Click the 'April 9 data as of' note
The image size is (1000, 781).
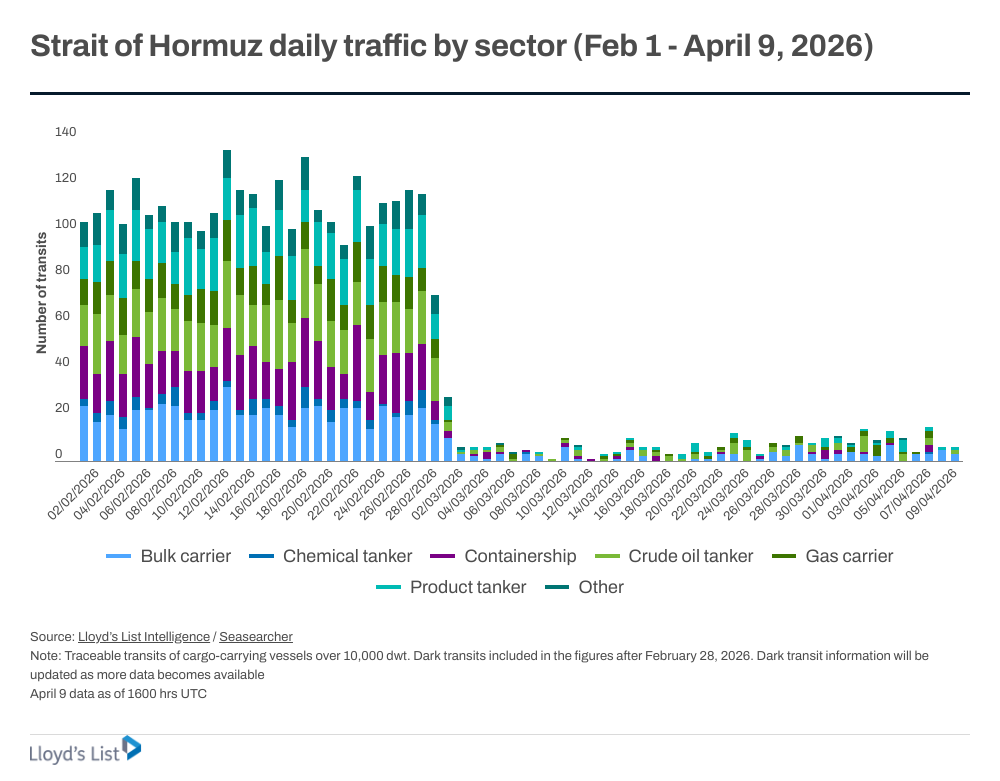(118, 693)
